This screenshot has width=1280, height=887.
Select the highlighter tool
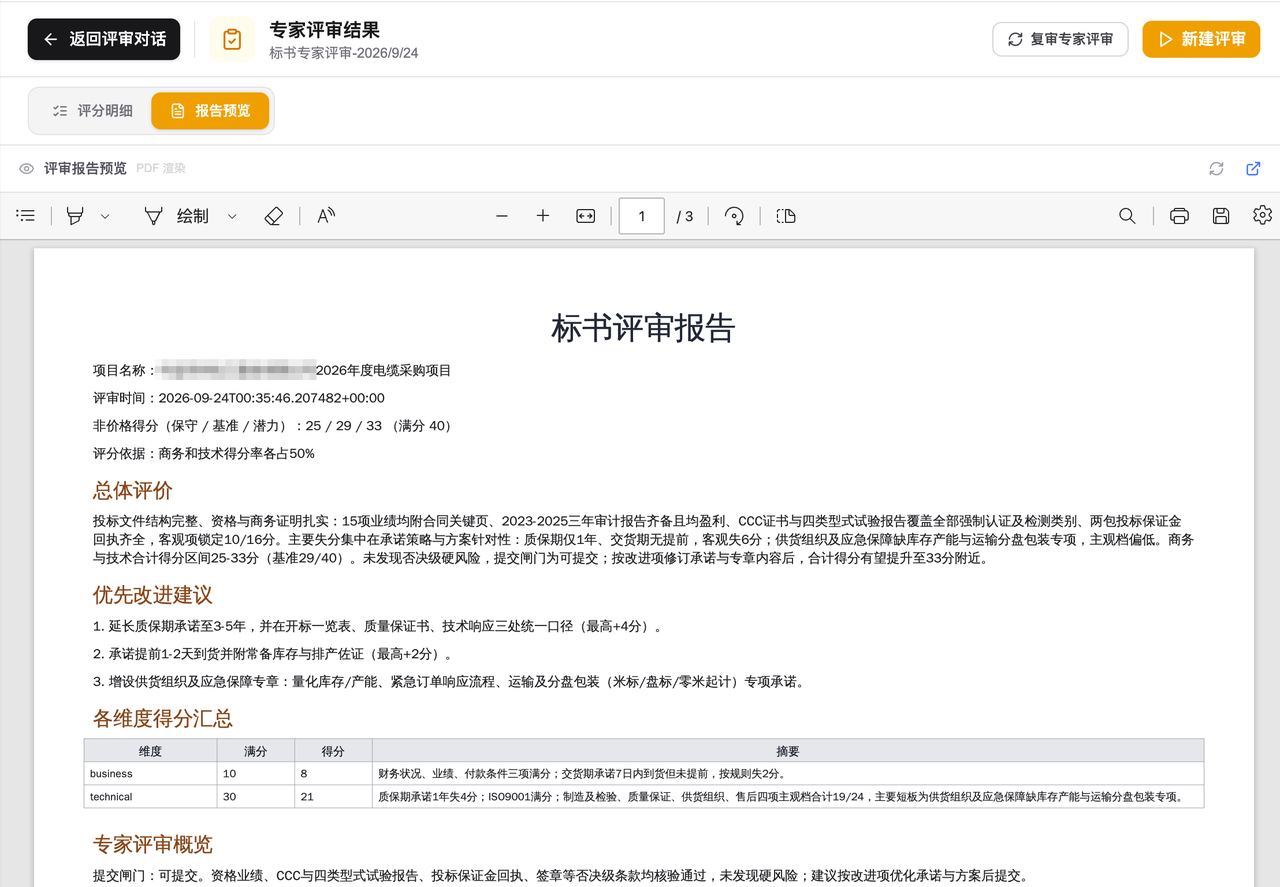75,216
